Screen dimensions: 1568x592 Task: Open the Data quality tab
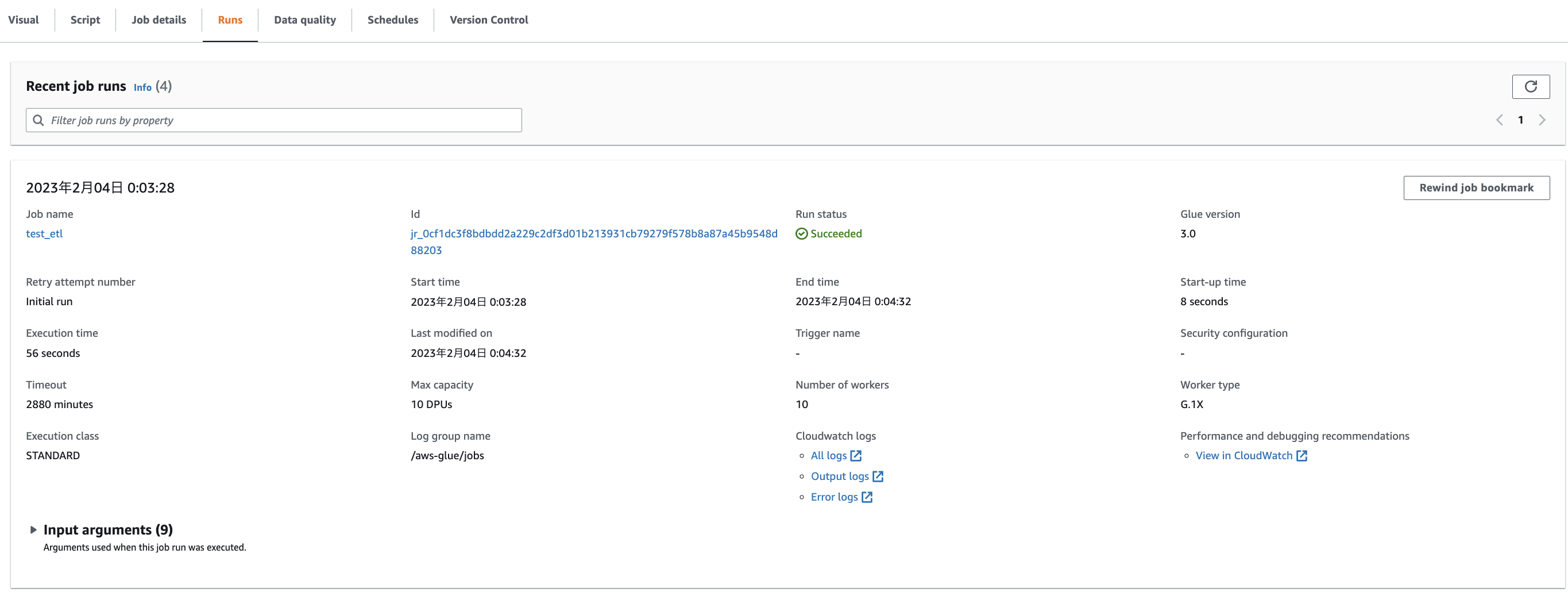[305, 20]
